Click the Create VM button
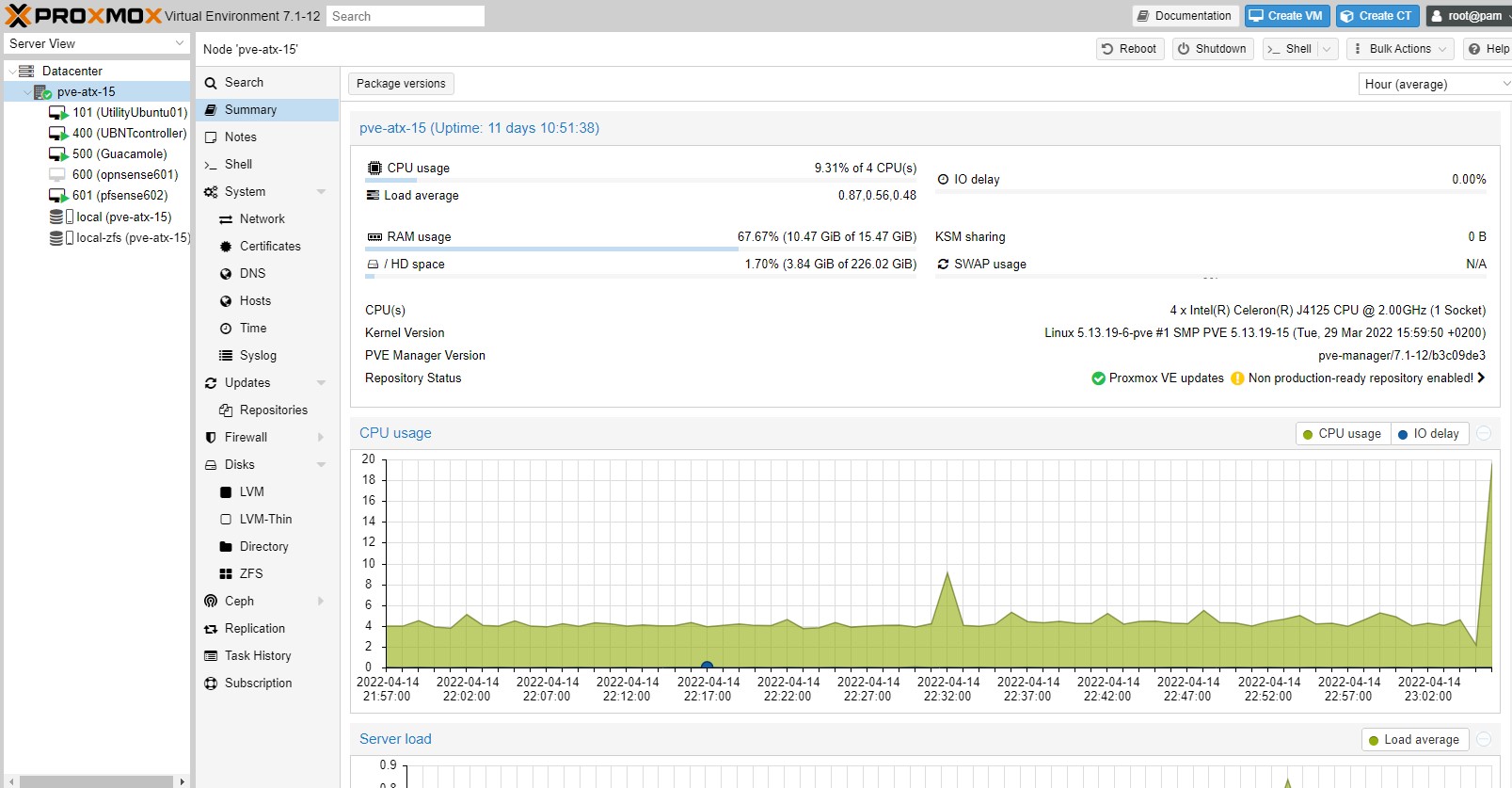 coord(1285,16)
